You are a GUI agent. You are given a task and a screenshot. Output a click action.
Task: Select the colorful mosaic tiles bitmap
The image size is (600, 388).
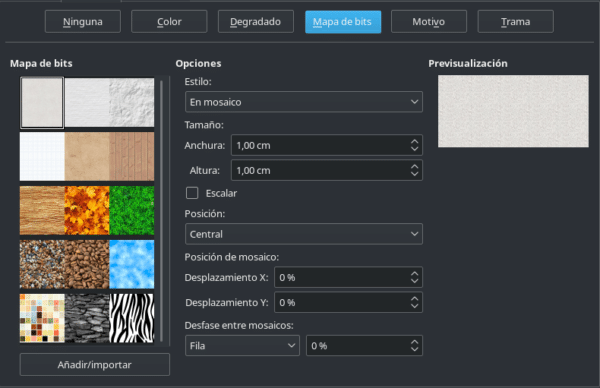tap(42, 318)
